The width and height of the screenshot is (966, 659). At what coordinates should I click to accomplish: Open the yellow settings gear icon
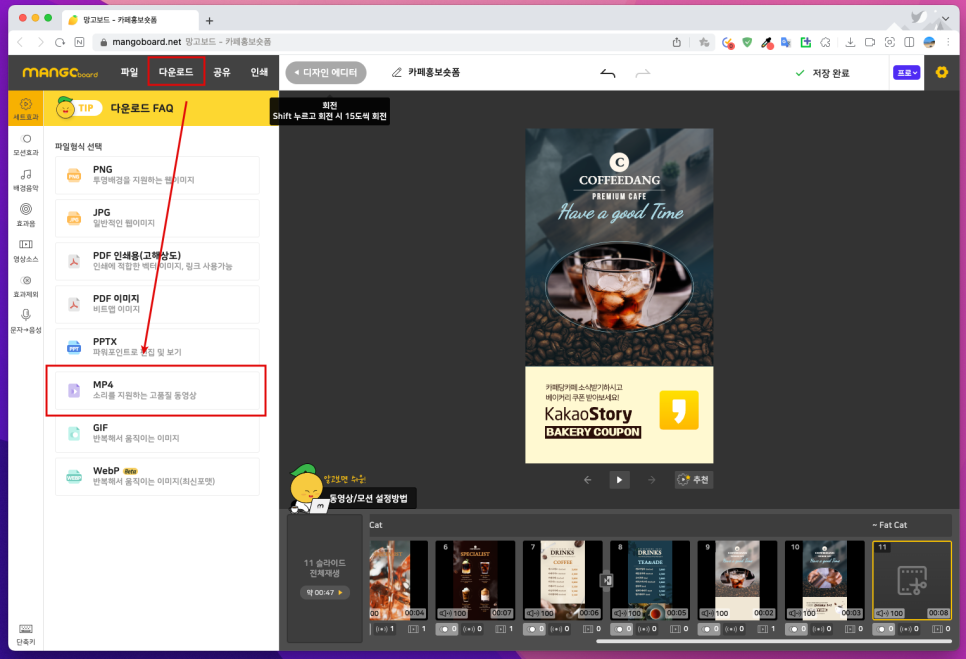tap(941, 73)
